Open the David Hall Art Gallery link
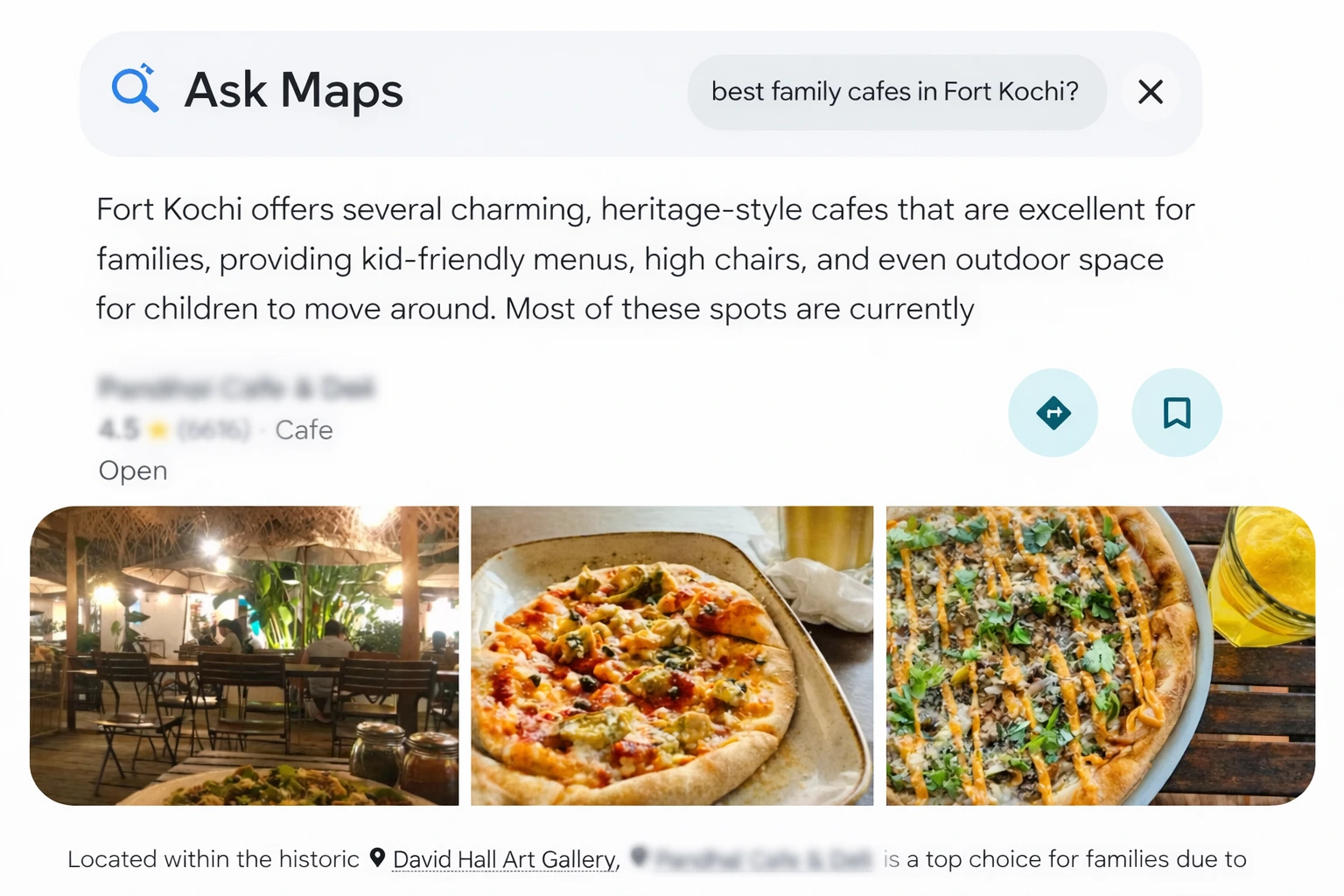This screenshot has height=896, width=1344. (x=504, y=860)
